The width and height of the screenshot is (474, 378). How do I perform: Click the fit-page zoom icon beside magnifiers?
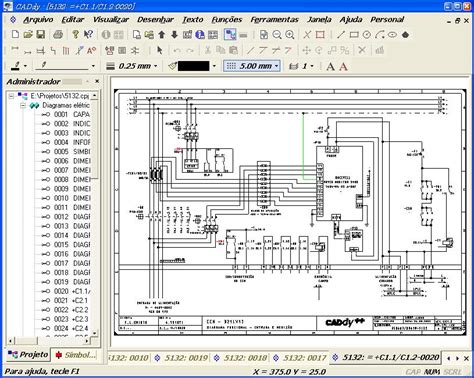point(264,35)
